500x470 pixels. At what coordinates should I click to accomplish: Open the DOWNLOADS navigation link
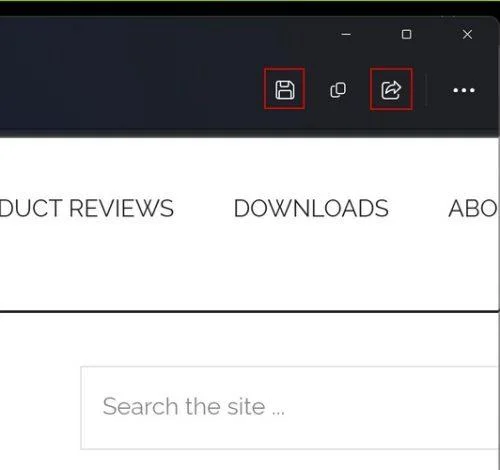click(x=311, y=209)
